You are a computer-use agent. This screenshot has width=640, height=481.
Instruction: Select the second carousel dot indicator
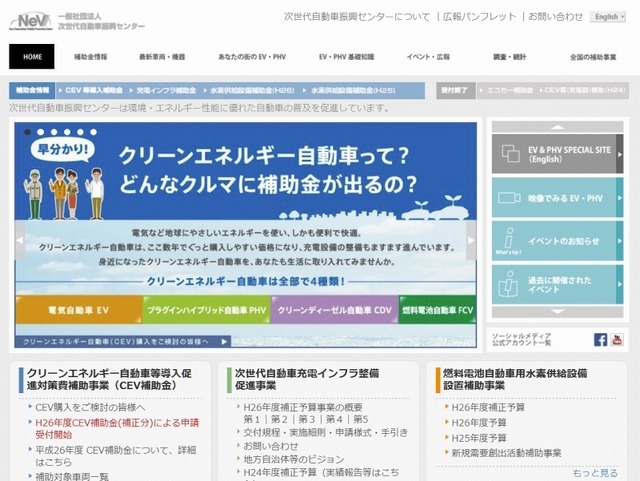40,132
